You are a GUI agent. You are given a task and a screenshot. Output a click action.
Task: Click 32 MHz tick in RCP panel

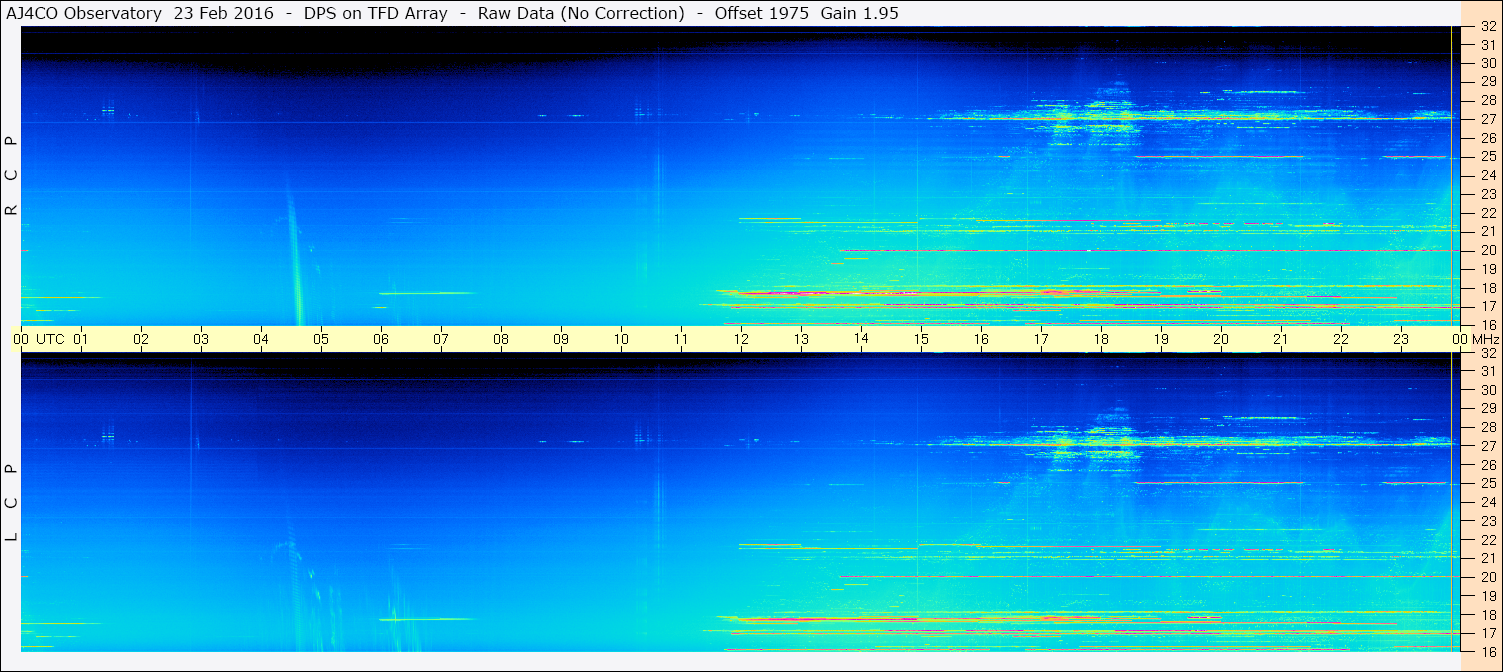coord(1487,26)
